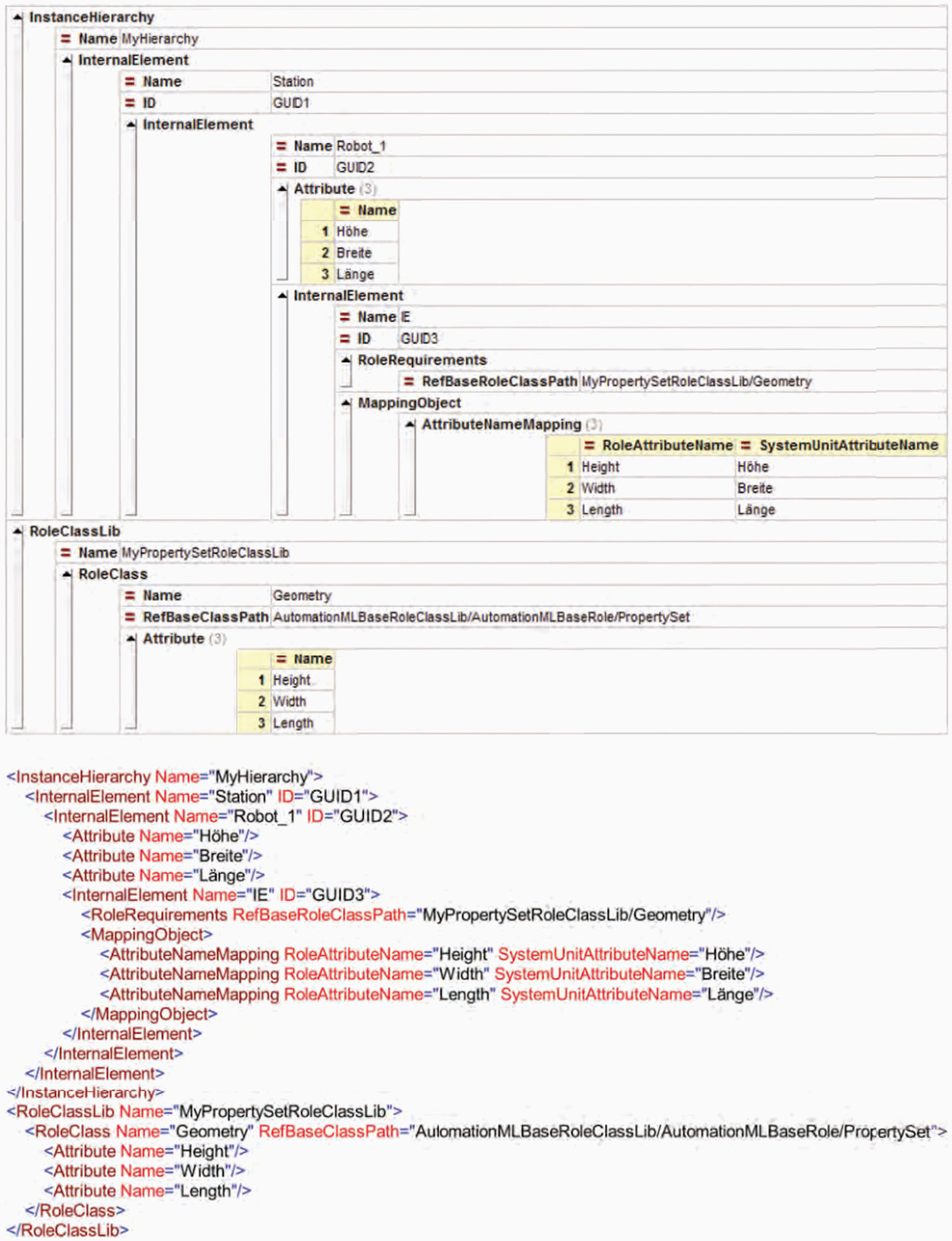Viewport: 952px width, 1241px height.
Task: Collapse the RoleClass node
Action: pyautogui.click(x=67, y=574)
